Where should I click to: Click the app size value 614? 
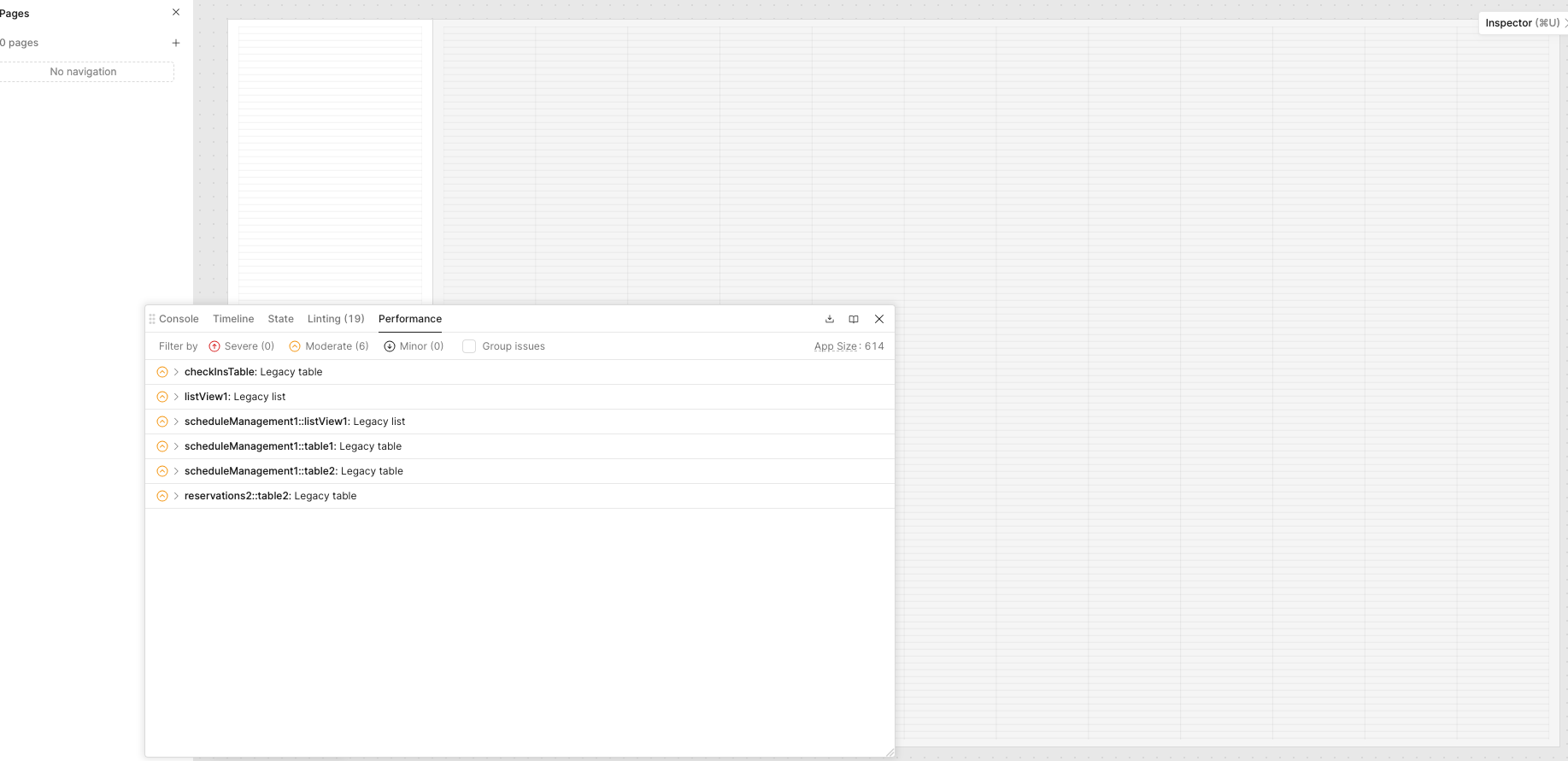click(874, 346)
